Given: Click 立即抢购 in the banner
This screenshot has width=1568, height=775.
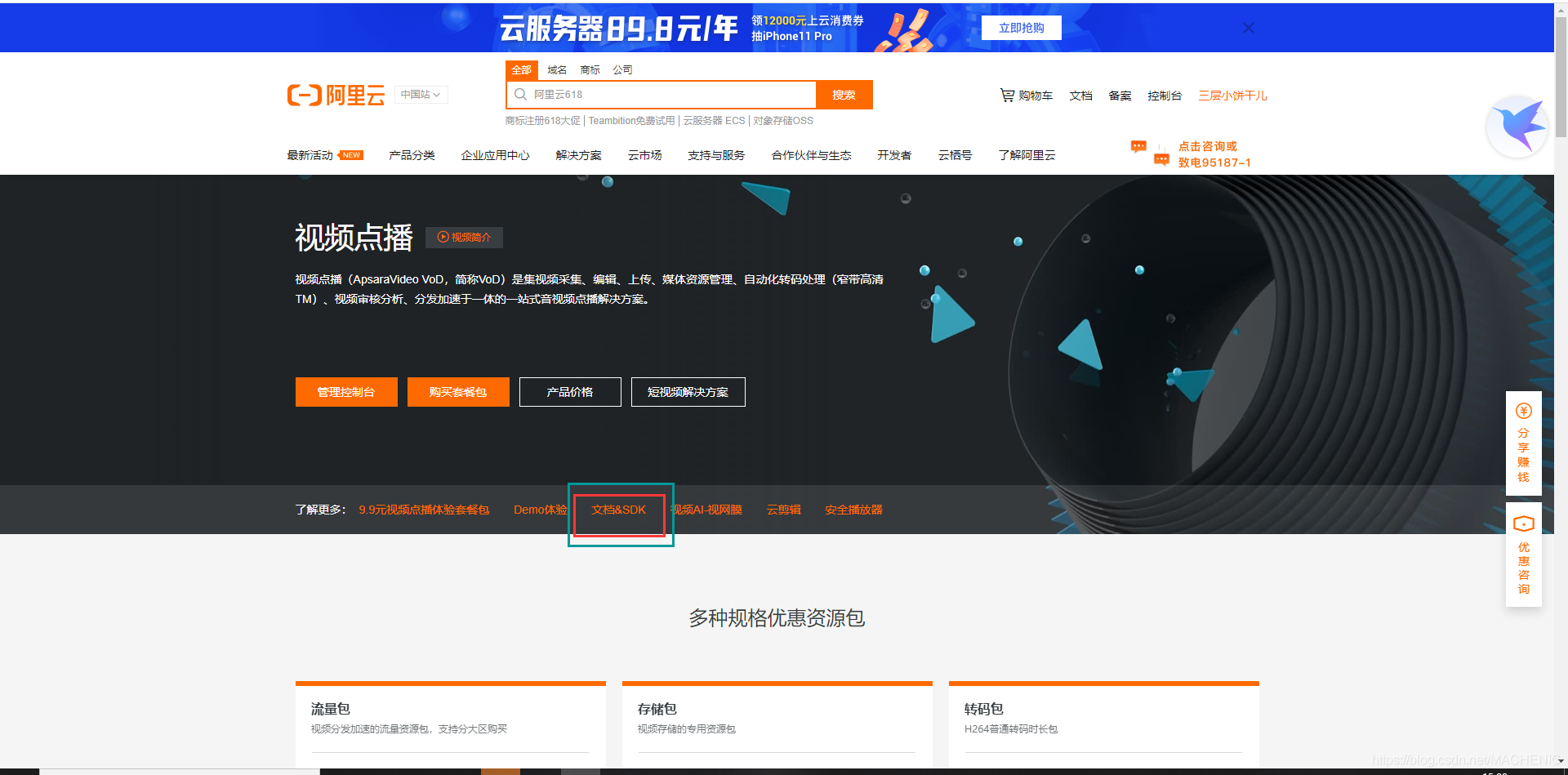Looking at the screenshot, I should pyautogui.click(x=1022, y=28).
